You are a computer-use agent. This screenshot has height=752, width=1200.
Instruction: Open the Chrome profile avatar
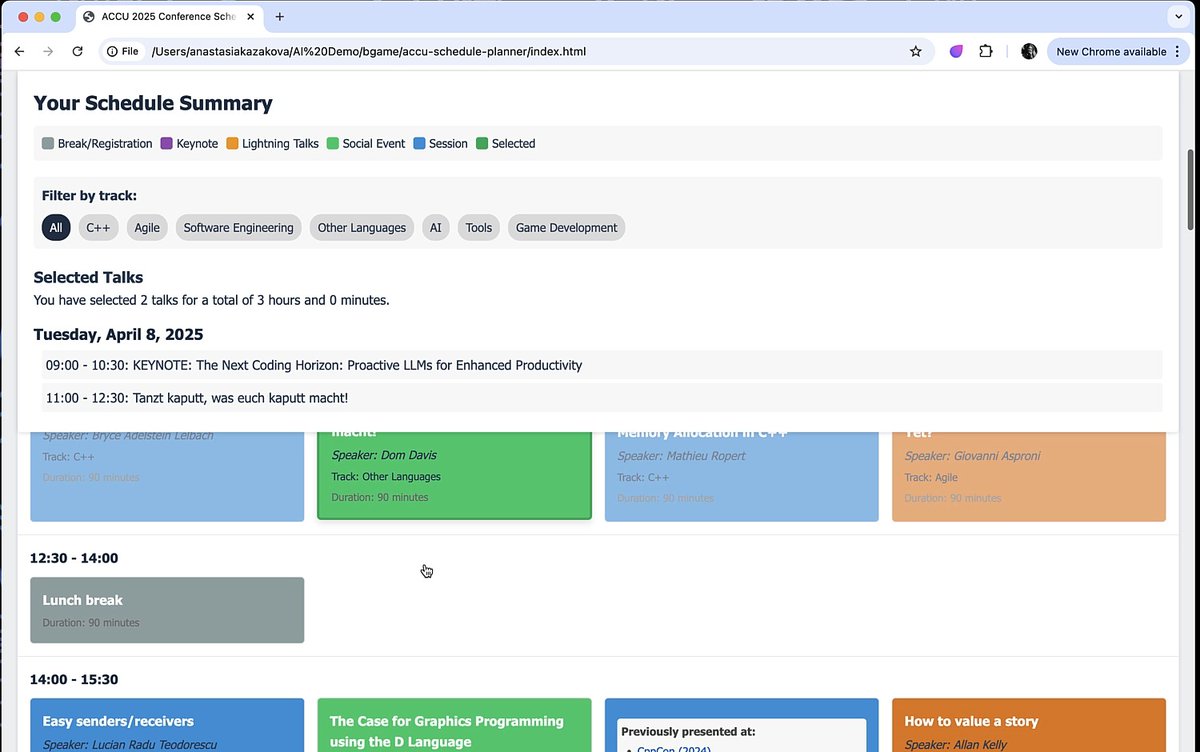(x=1029, y=51)
